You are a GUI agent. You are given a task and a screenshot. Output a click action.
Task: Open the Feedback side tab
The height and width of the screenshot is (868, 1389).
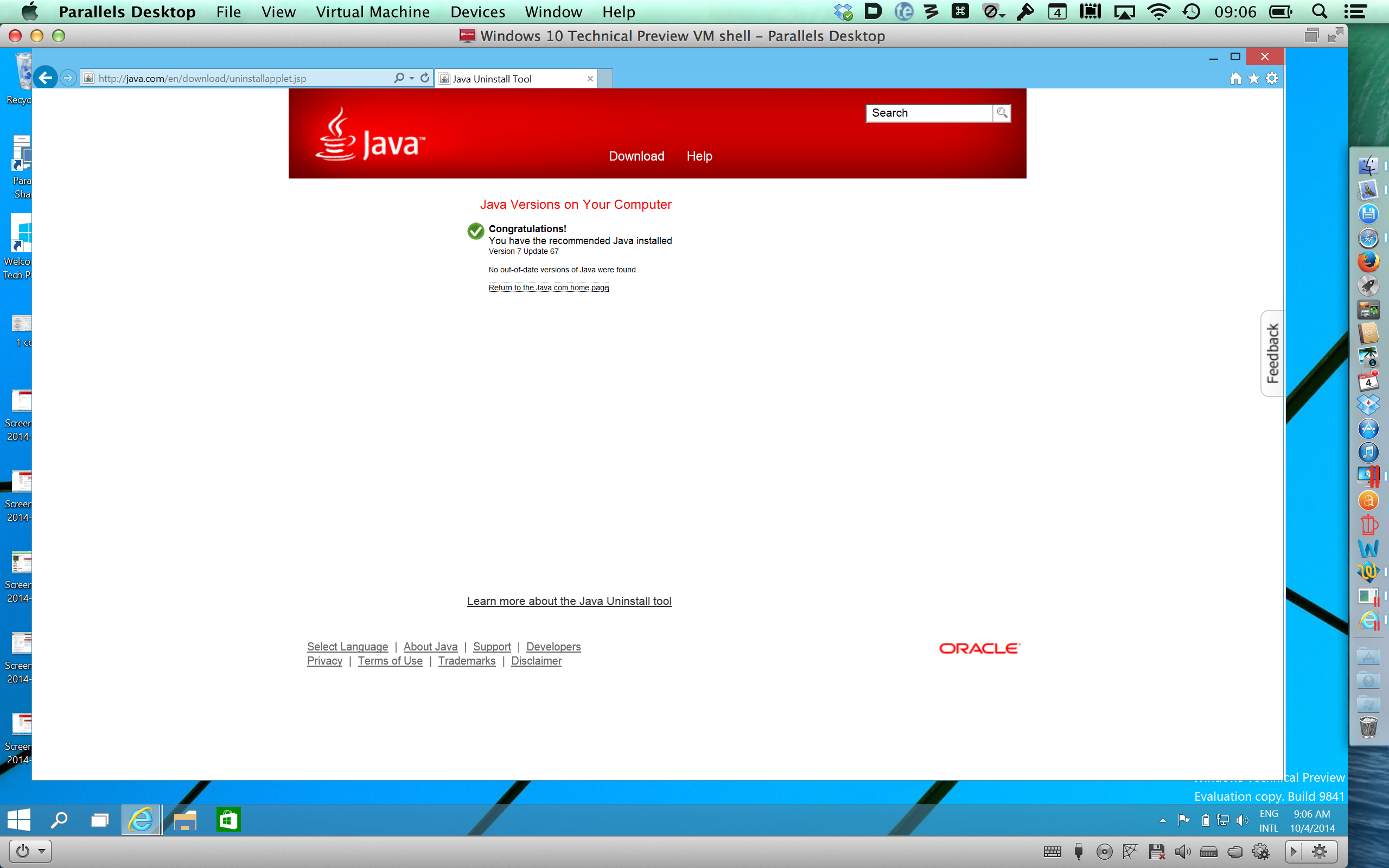pos(1272,353)
